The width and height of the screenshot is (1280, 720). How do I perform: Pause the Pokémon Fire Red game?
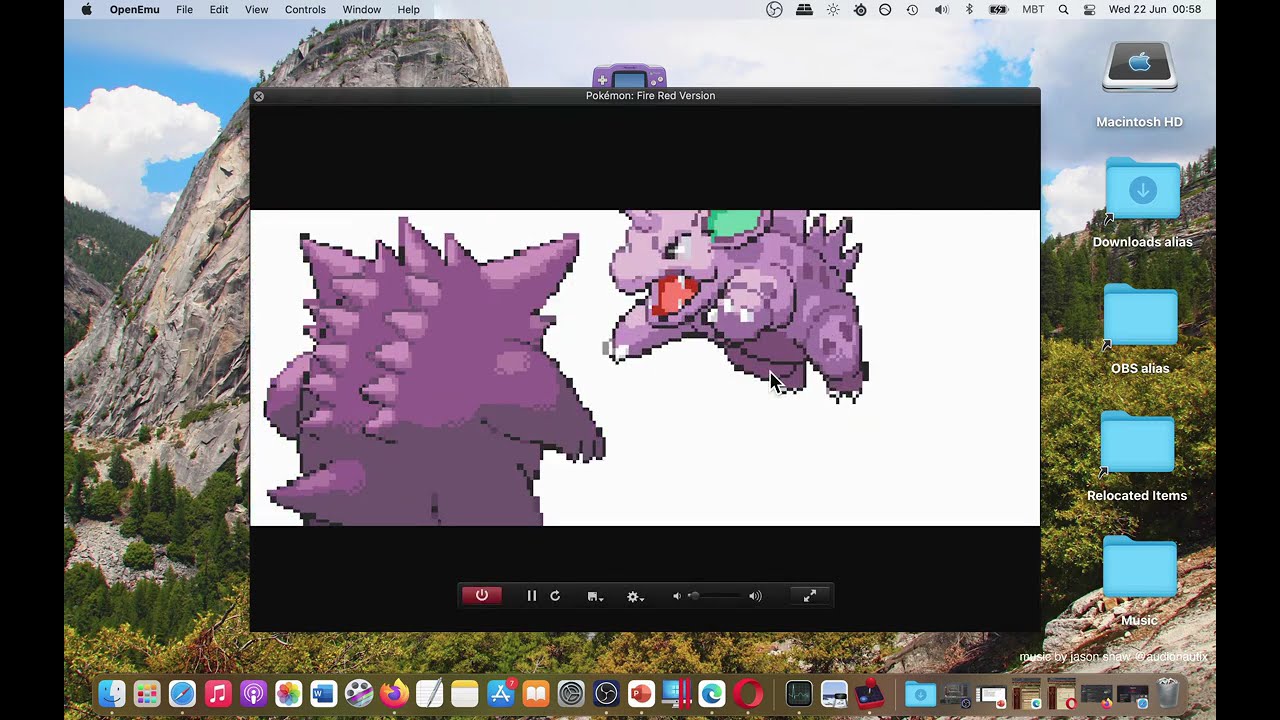pos(532,596)
